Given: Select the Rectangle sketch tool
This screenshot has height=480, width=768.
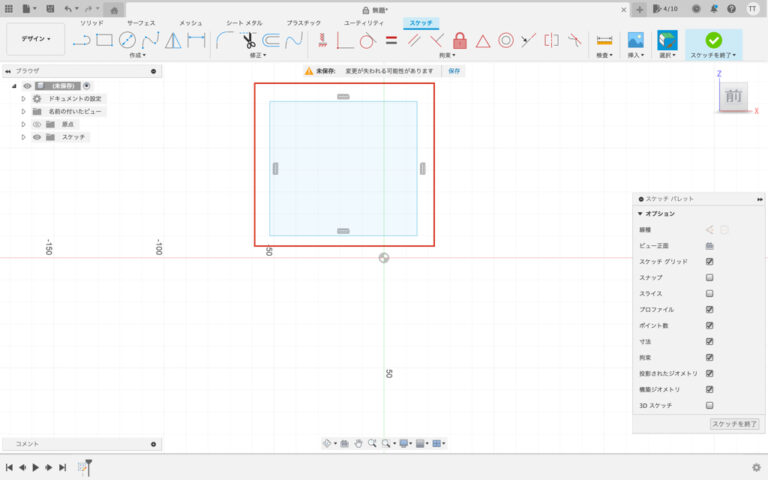Looking at the screenshot, I should [104, 41].
